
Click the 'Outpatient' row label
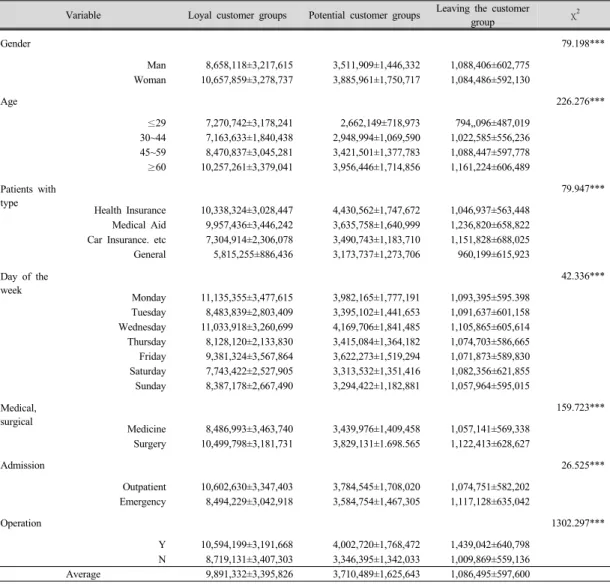pos(144,488)
